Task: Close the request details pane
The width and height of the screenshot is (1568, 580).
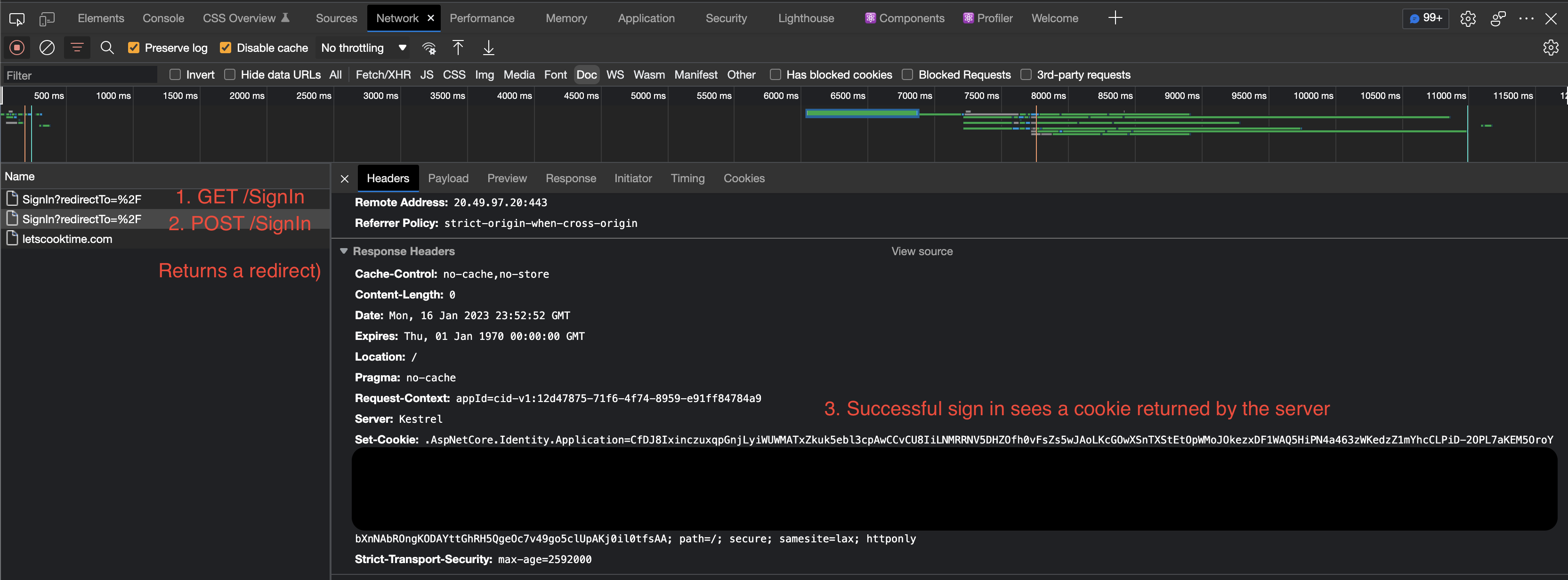Action: (x=345, y=179)
